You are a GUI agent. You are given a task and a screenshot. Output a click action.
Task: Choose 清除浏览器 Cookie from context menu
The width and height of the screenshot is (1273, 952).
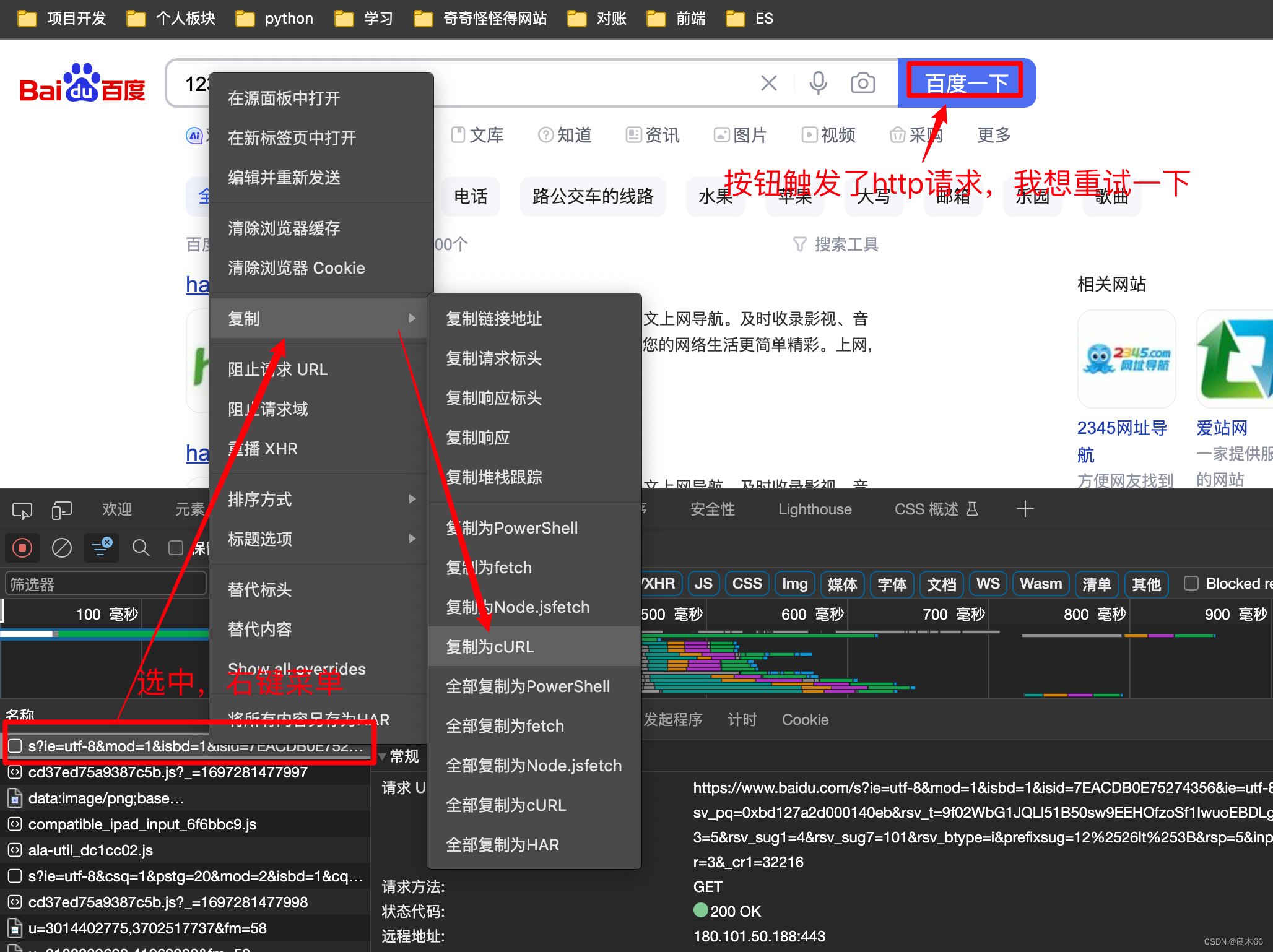tap(321, 268)
